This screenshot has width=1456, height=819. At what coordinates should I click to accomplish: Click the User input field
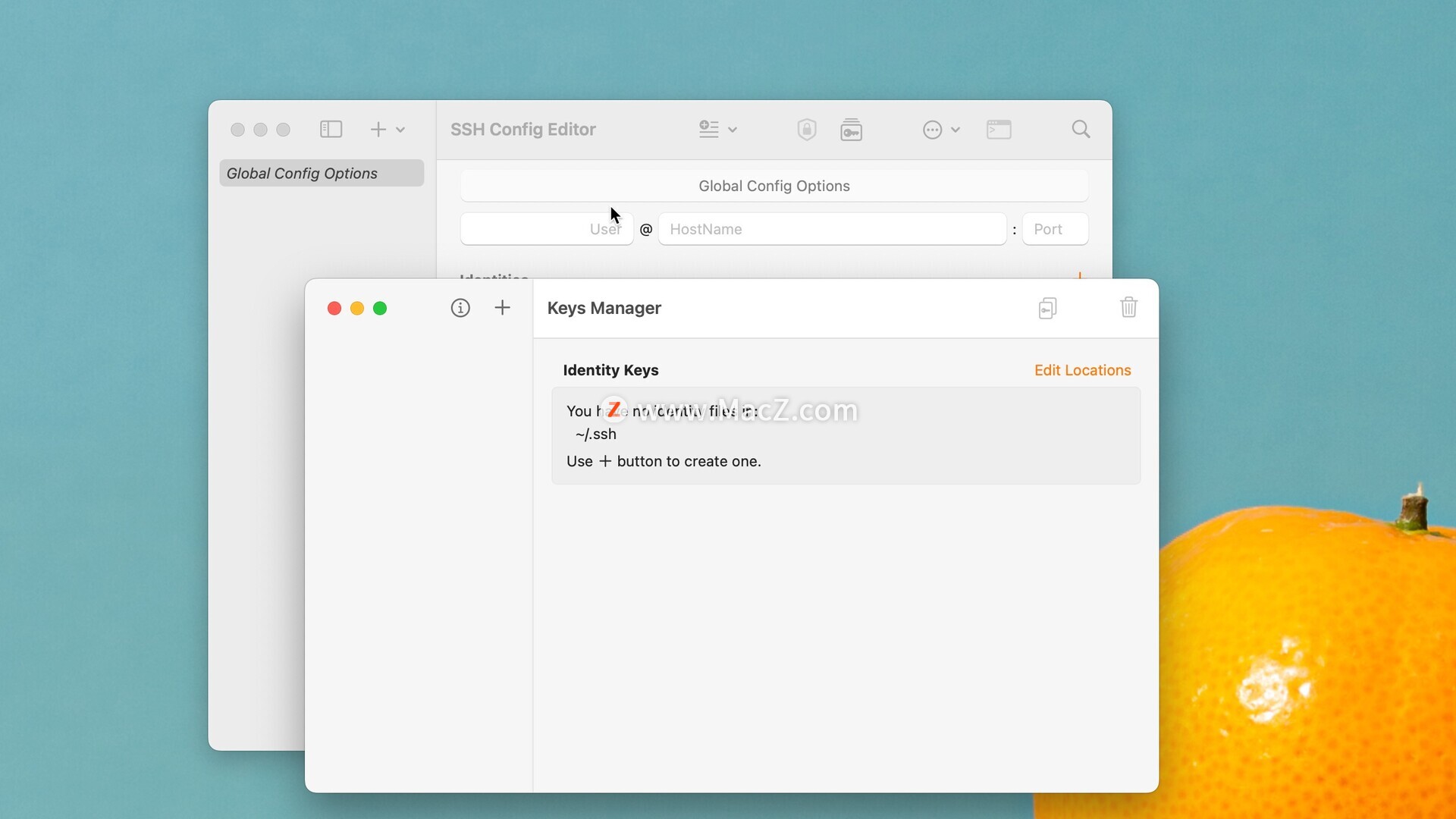[547, 229]
